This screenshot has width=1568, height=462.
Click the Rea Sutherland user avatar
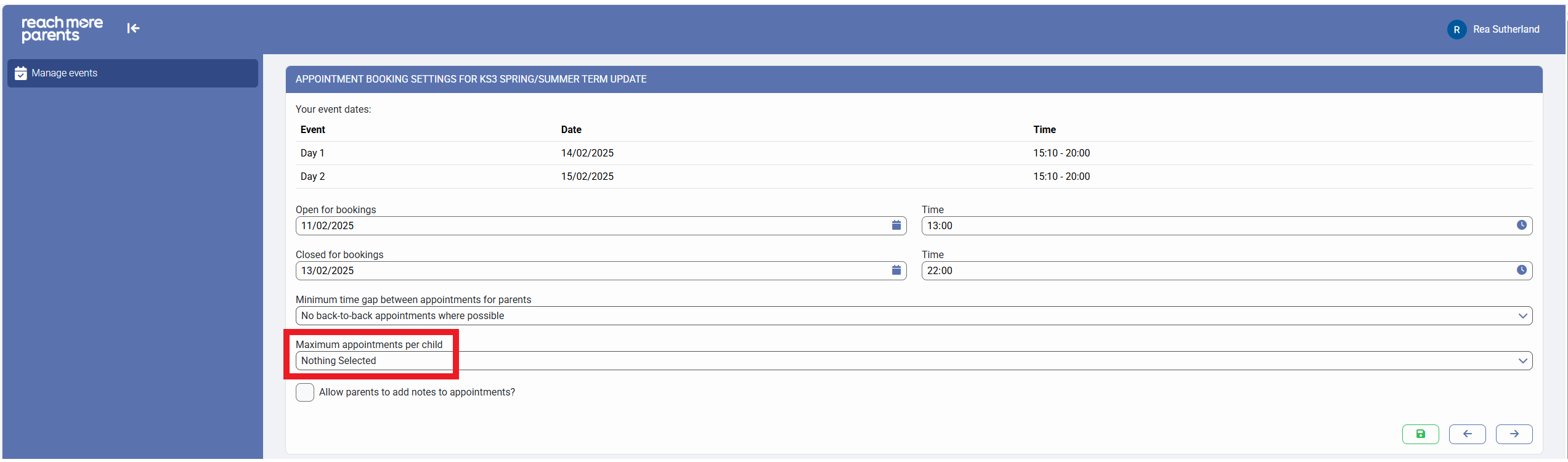pyautogui.click(x=1456, y=30)
